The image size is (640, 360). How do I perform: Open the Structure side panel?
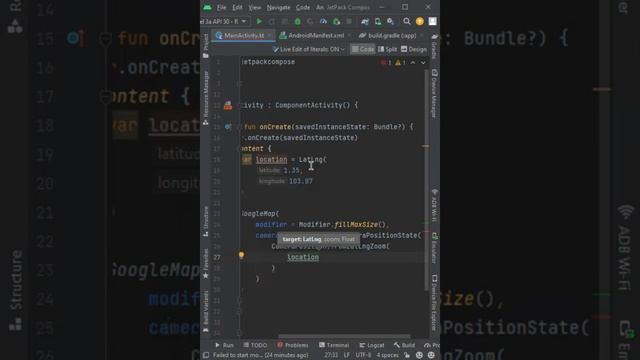[x=206, y=222]
